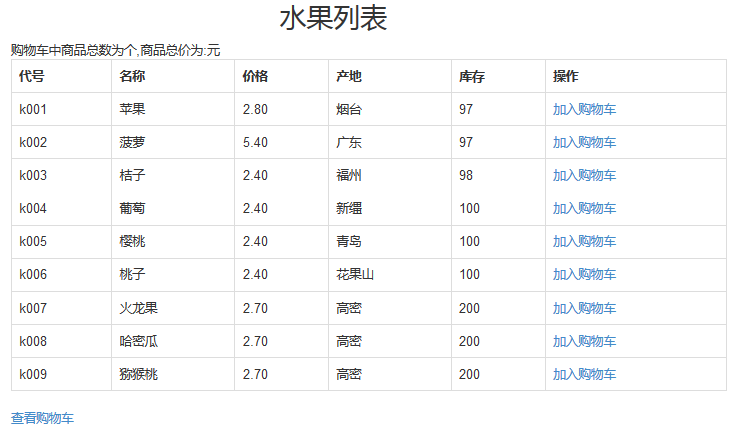This screenshot has width=733, height=428.
Task: Click 加入购物车 for 苹果 (k001)
Action: point(584,109)
